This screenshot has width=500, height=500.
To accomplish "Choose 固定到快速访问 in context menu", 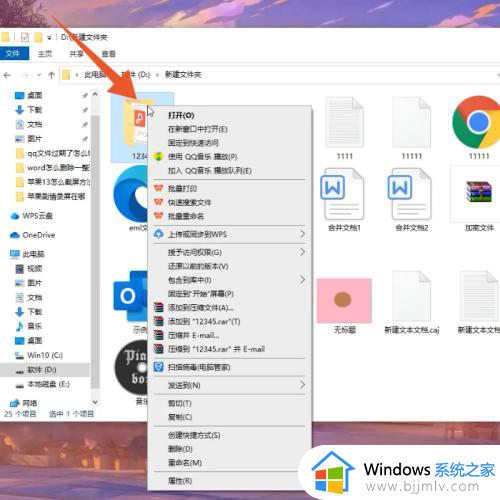I will pos(229,143).
